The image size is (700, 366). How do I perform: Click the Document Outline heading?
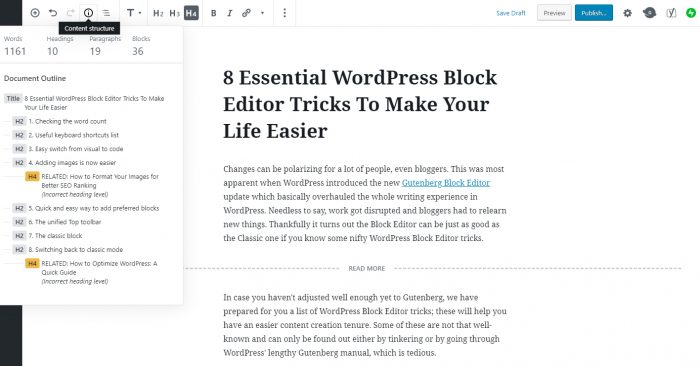point(35,79)
